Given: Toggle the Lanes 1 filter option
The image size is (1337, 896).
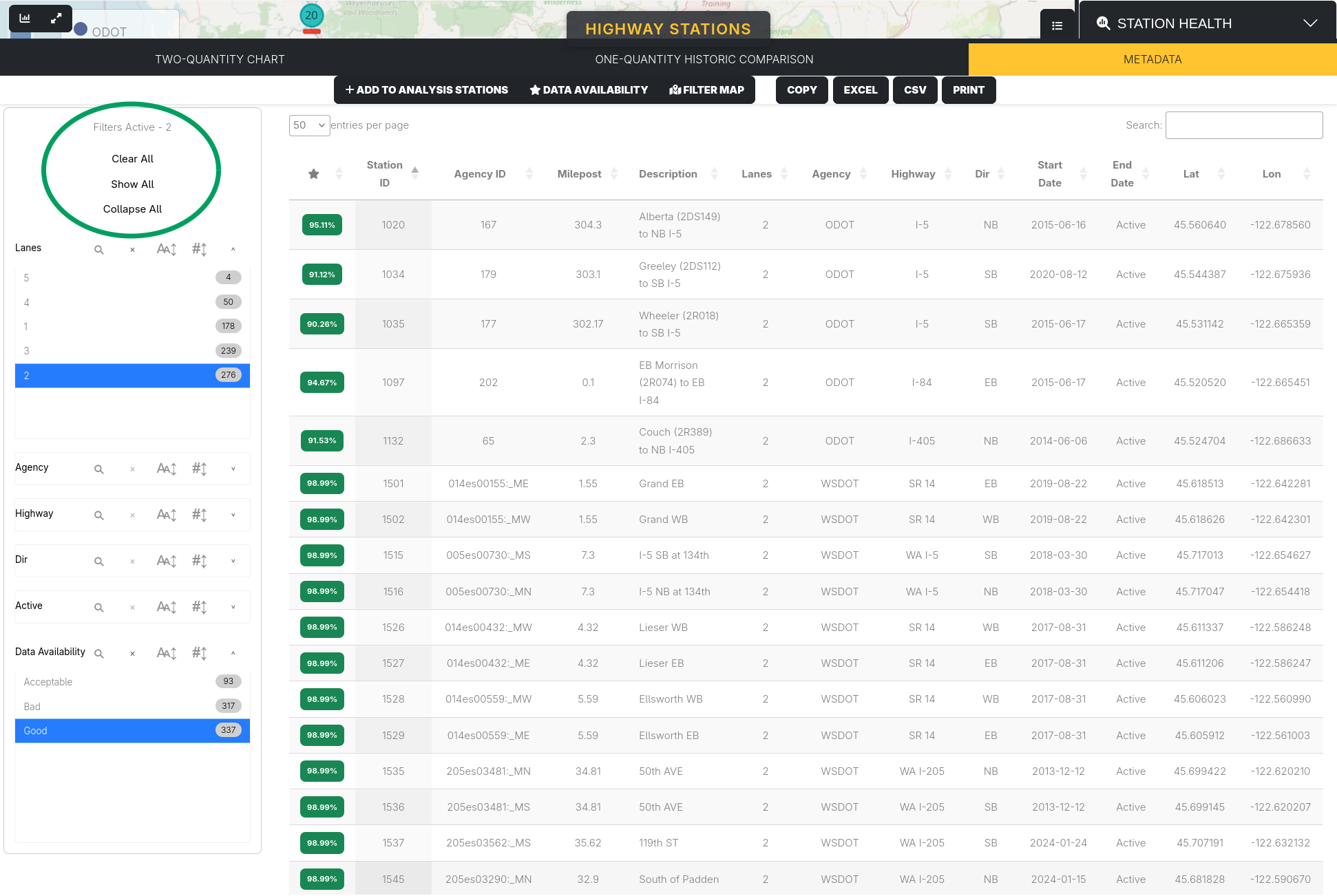Looking at the screenshot, I should [132, 326].
